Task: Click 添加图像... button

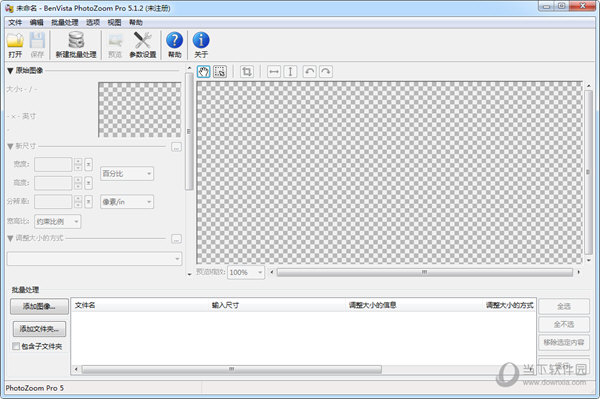Action: coord(39,306)
